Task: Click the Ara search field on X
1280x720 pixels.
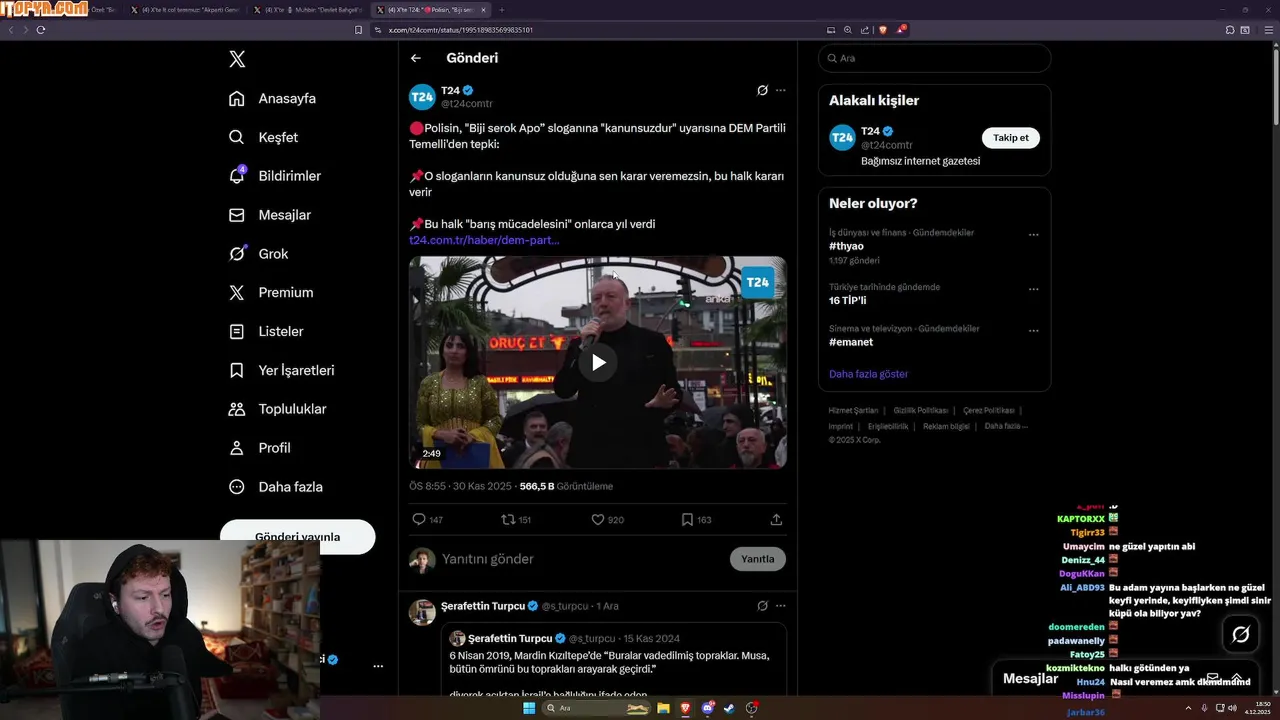Action: point(934,58)
